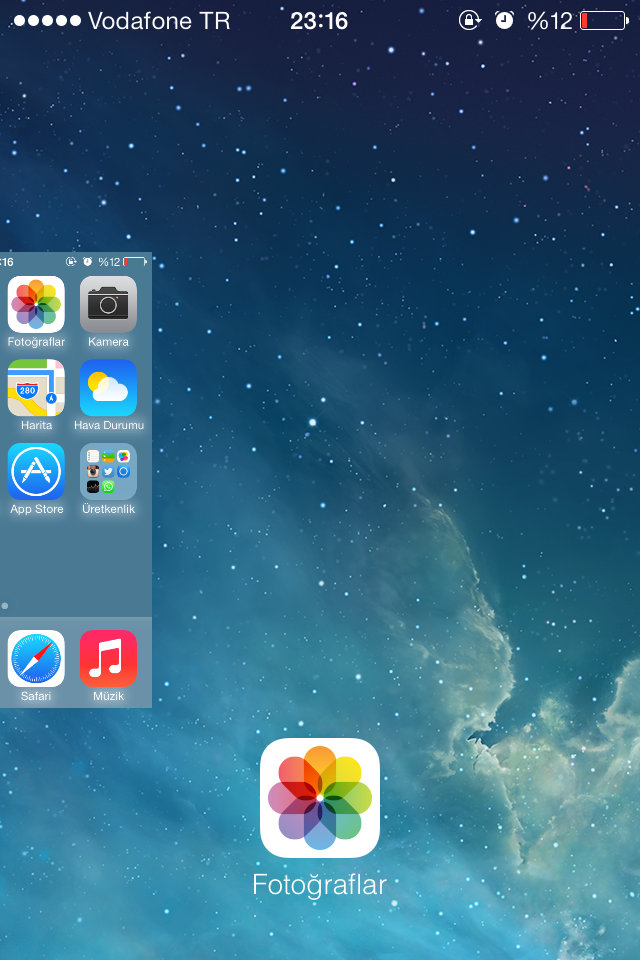This screenshot has height=960, width=640.
Task: Tap the small preview's alarm icon
Action: pos(88,261)
